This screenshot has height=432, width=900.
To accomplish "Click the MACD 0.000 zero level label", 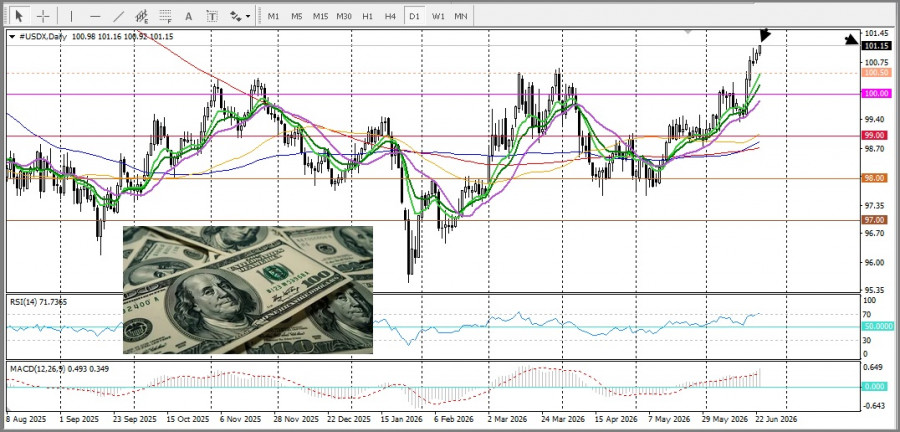I will [876, 387].
